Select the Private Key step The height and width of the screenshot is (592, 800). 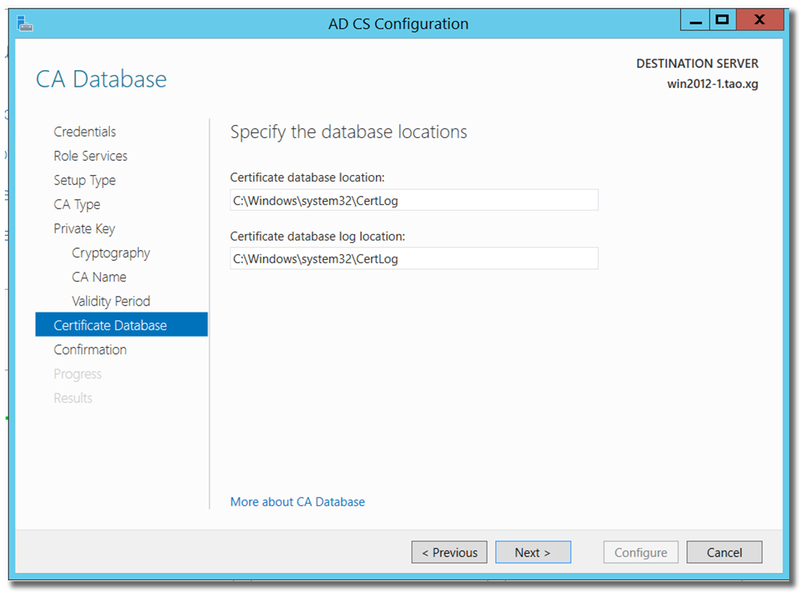coord(84,229)
